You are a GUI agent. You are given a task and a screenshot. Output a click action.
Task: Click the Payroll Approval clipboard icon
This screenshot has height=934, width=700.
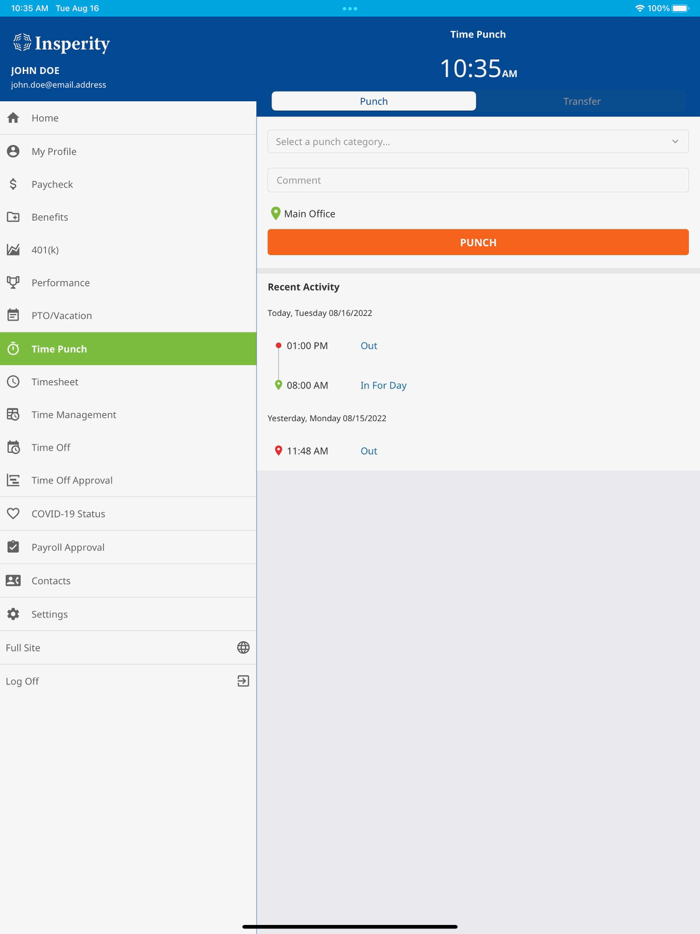point(13,547)
